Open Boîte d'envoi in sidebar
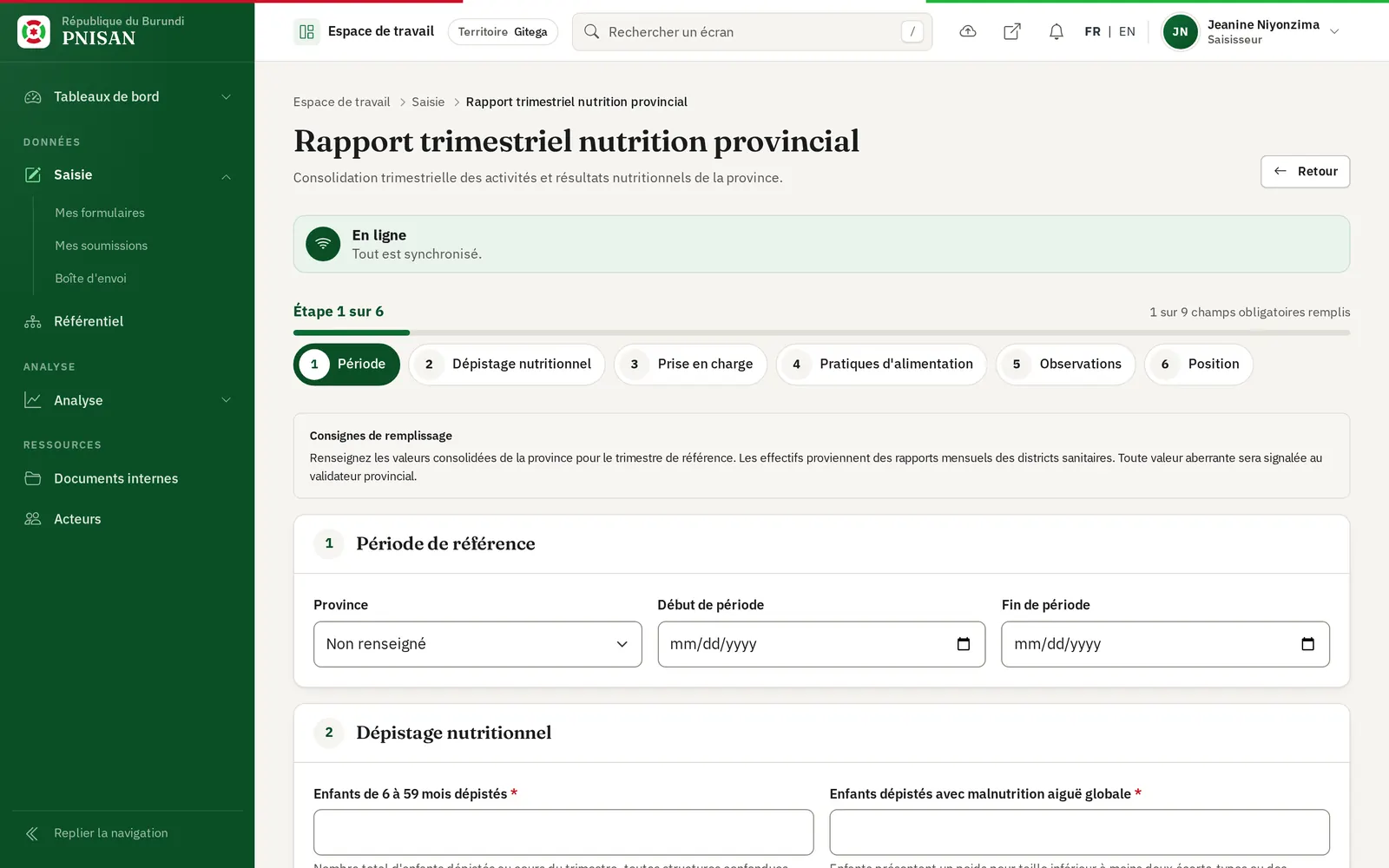Viewport: 1389px width, 868px height. (x=91, y=279)
